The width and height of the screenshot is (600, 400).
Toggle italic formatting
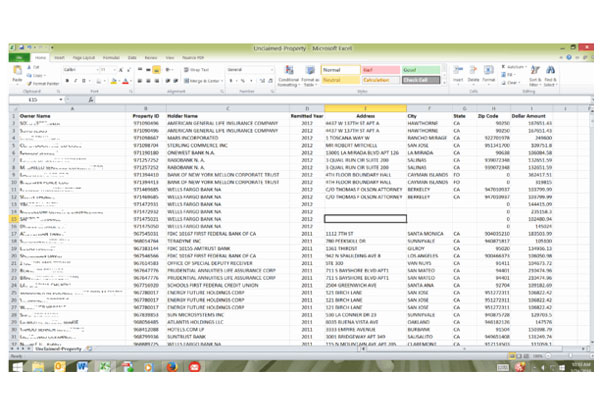pos(75,81)
